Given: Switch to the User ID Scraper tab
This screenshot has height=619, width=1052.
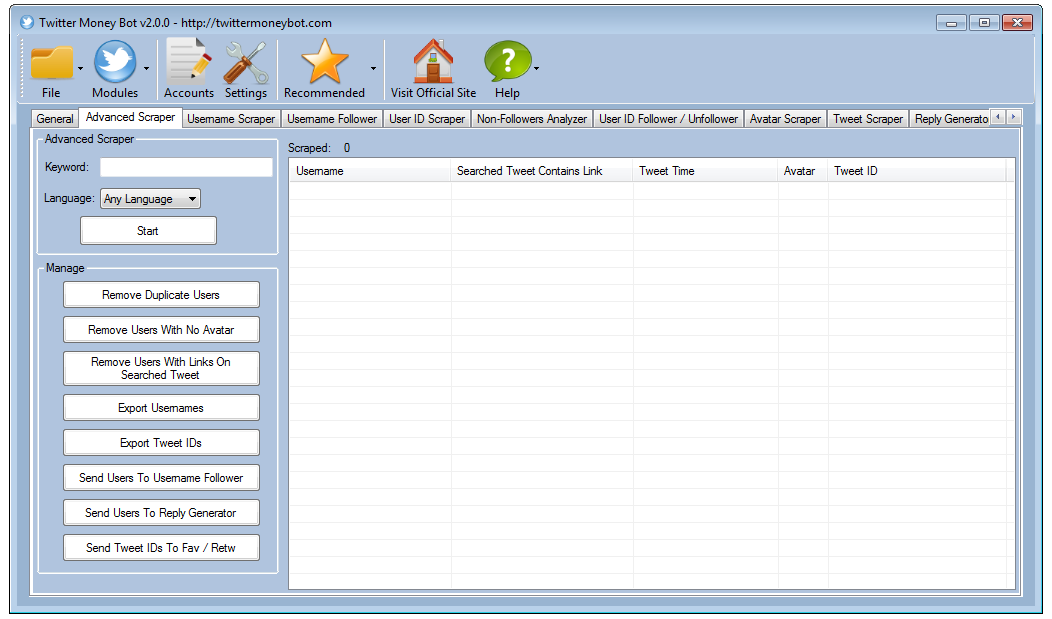Looking at the screenshot, I should pyautogui.click(x=427, y=119).
